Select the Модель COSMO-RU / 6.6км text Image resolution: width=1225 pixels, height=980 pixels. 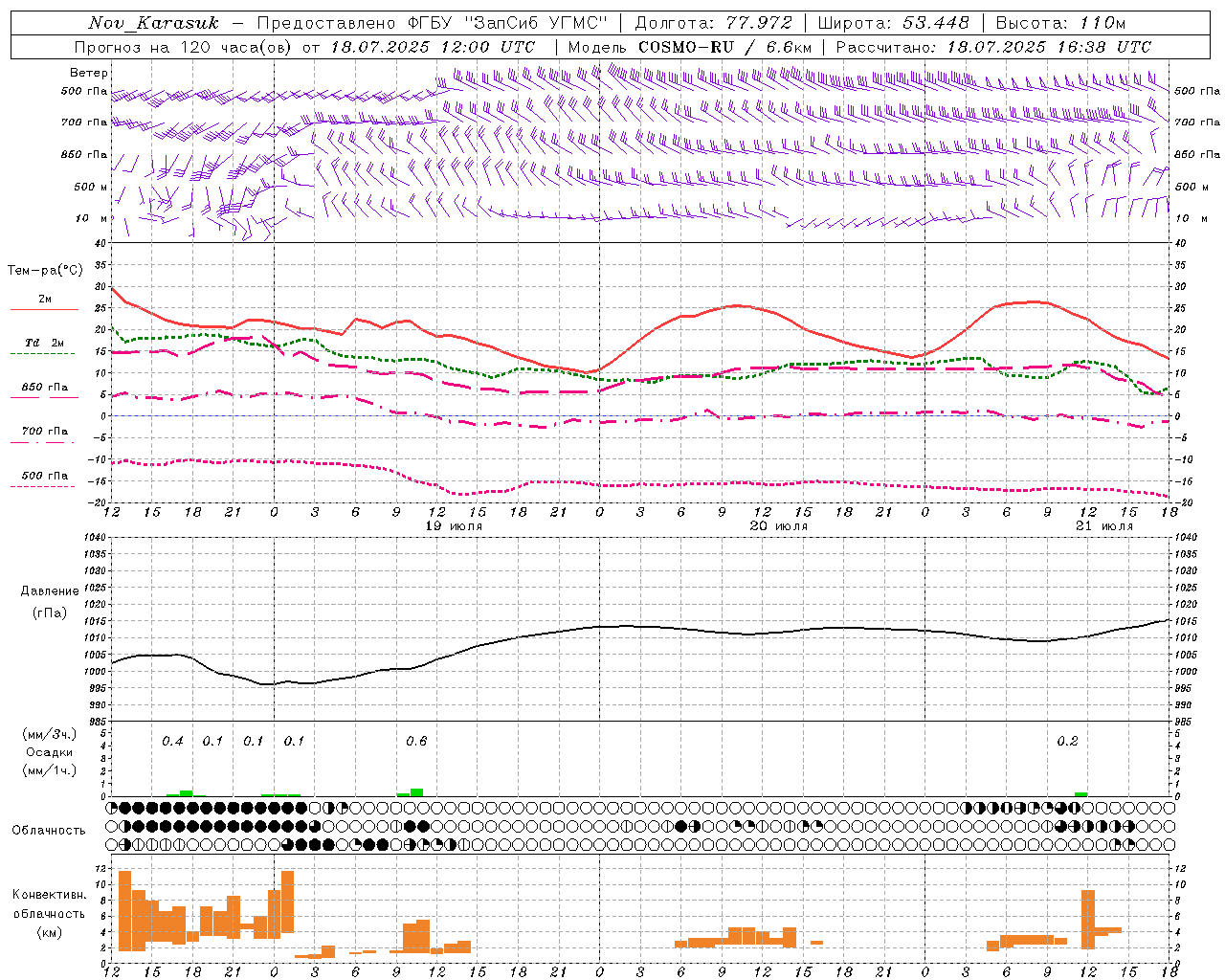pos(689,47)
